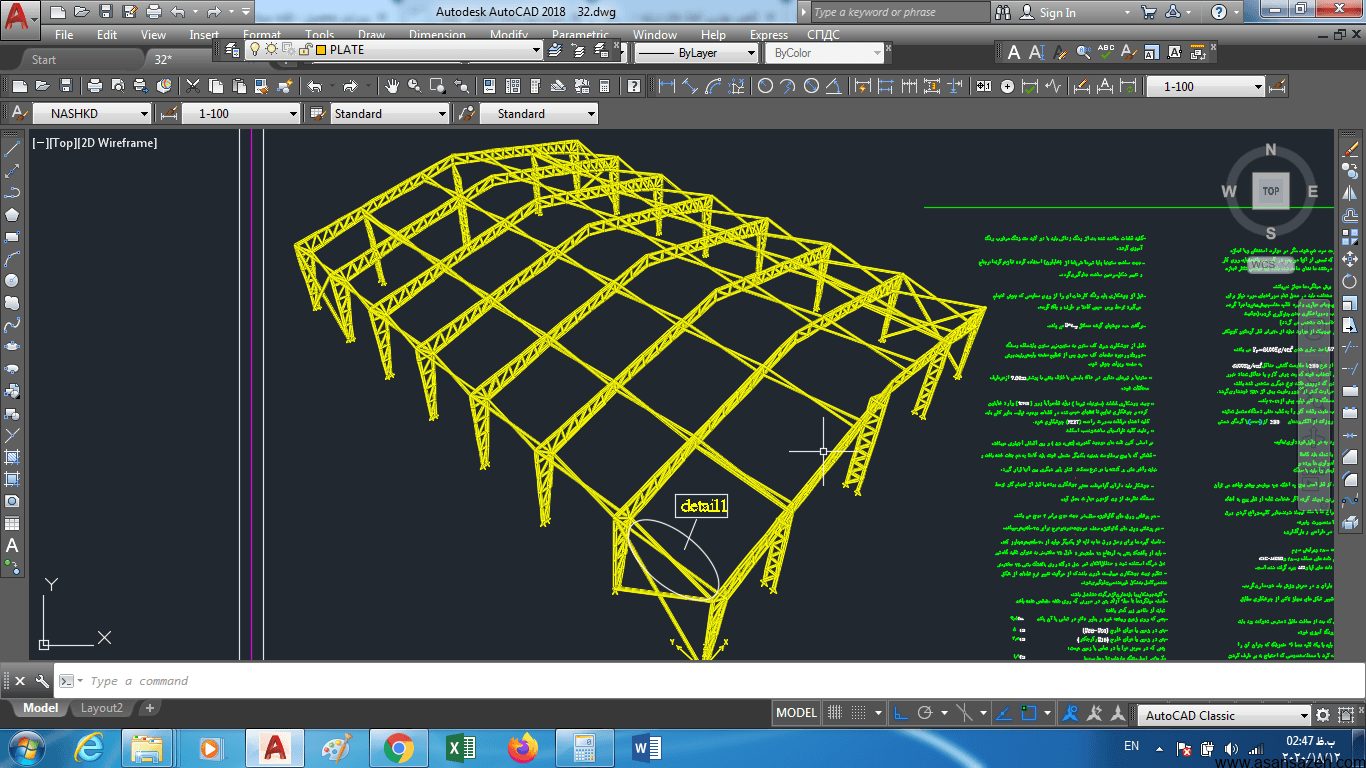Choose the Linear dimension tool

click(666, 86)
